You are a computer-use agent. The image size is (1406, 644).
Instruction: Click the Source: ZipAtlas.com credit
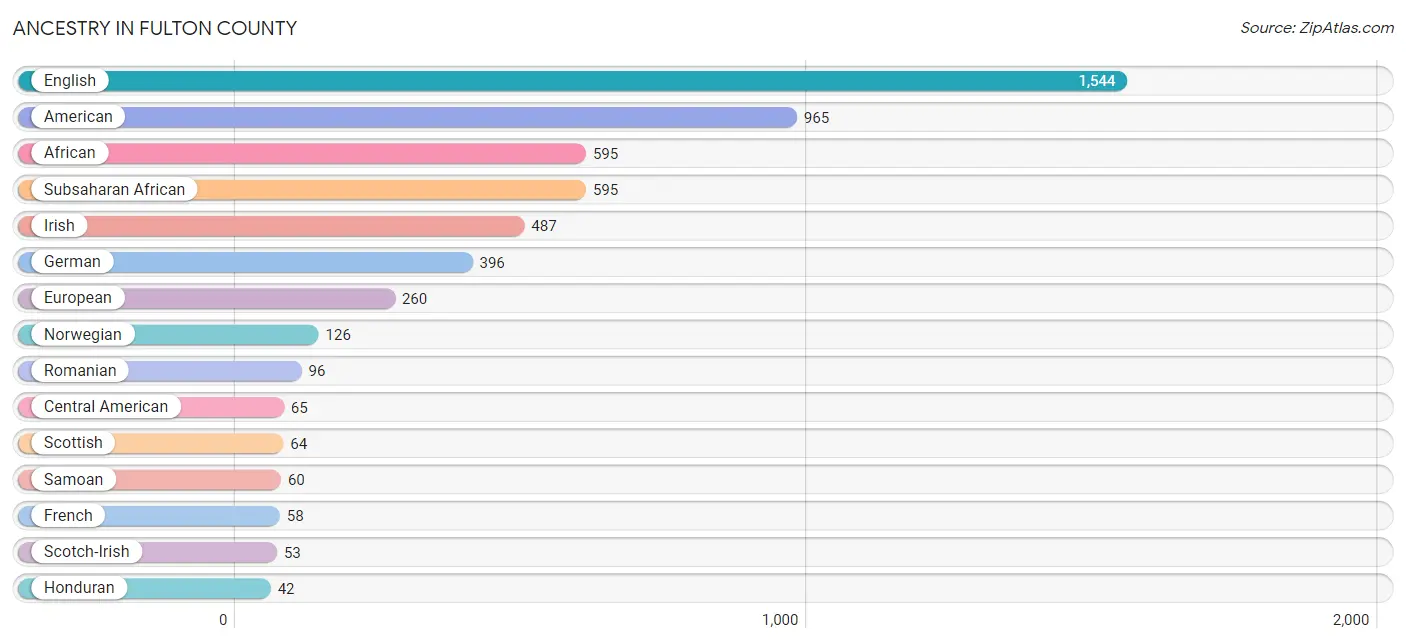tap(1317, 28)
